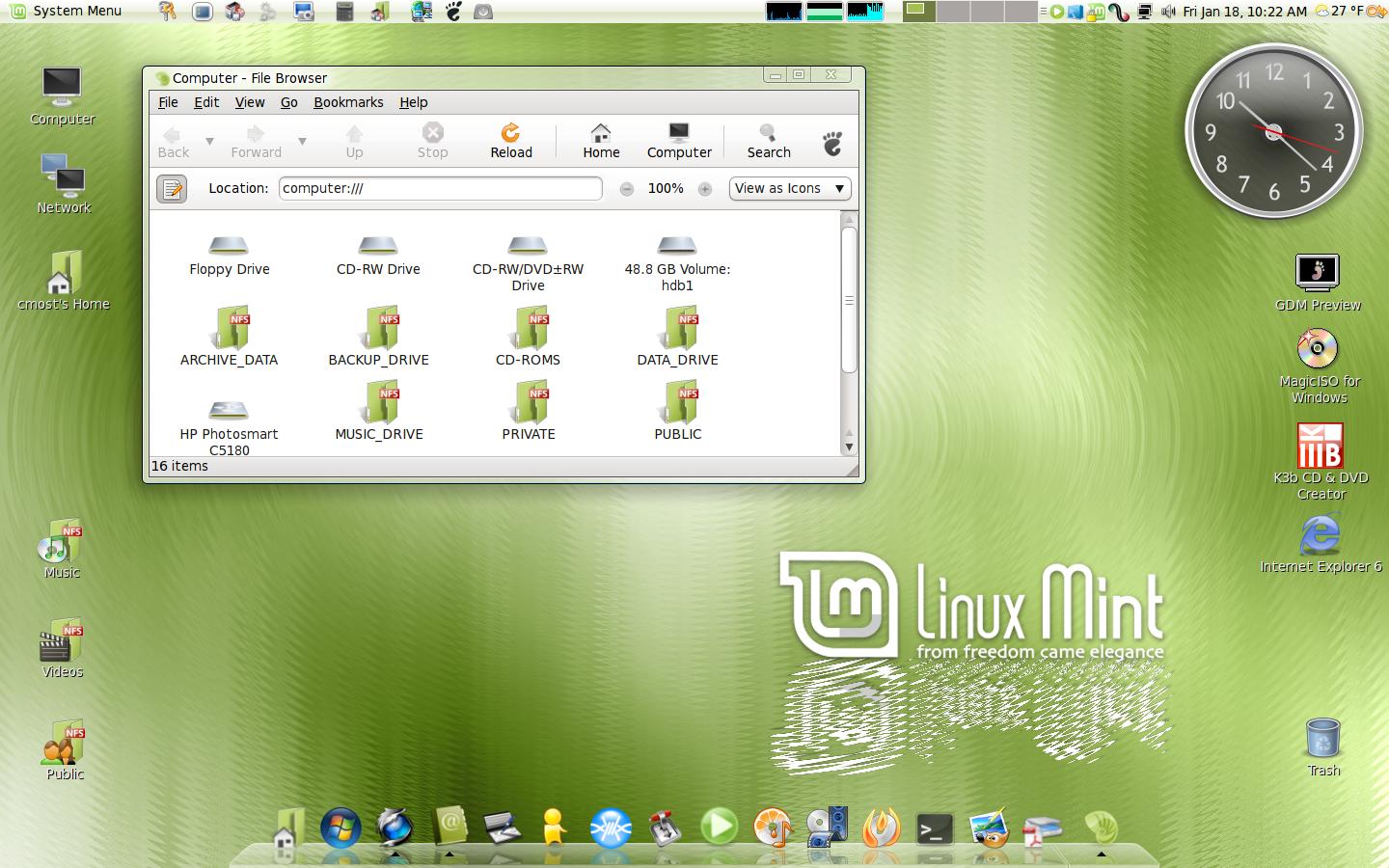Open K3b CD & DVD Creator icon

[x=1321, y=462]
